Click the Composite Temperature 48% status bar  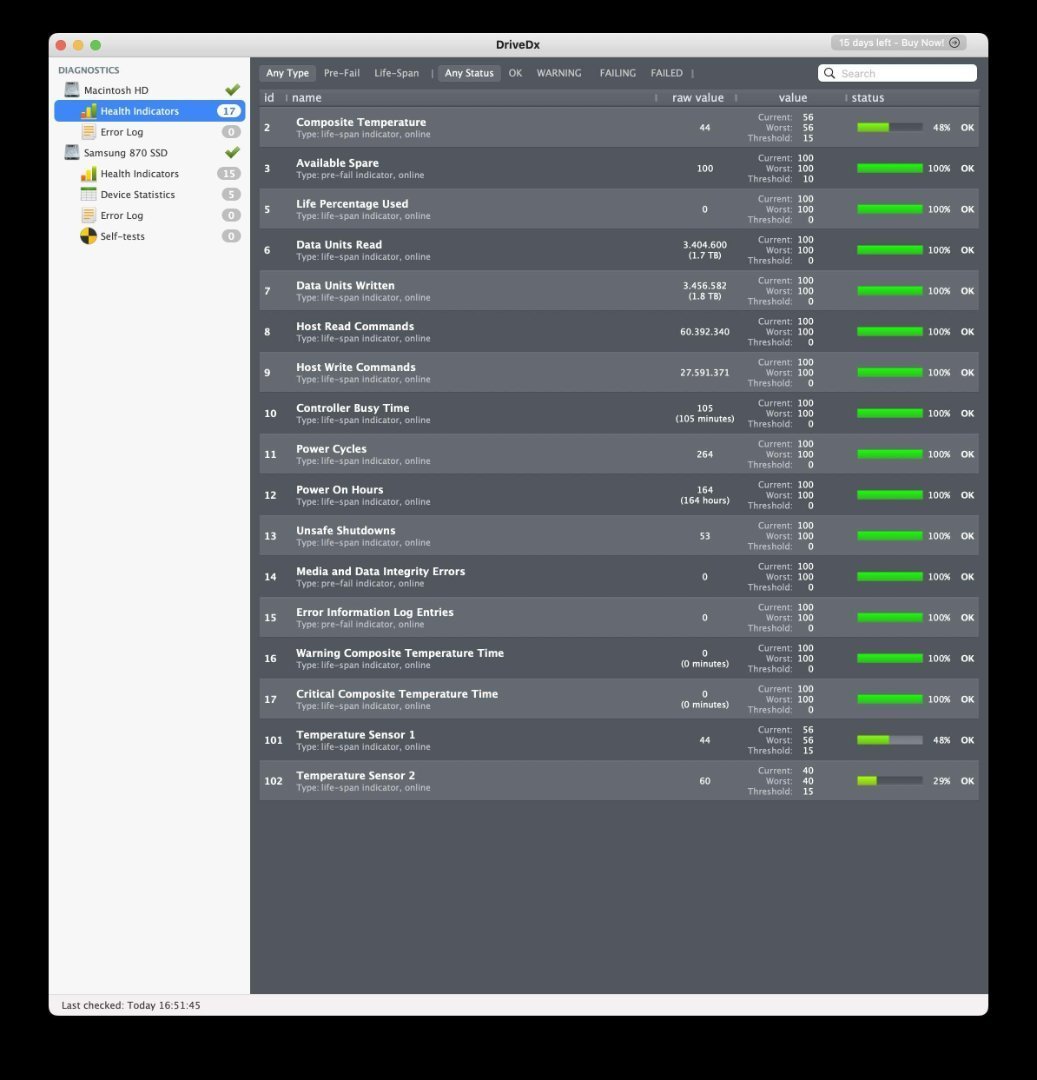pyautogui.click(x=890, y=127)
